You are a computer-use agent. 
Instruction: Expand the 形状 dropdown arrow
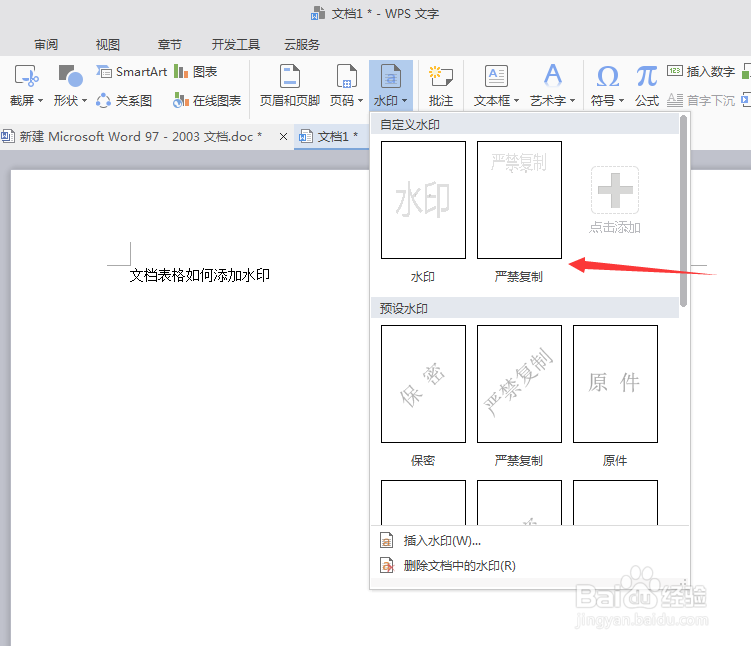tap(84, 101)
